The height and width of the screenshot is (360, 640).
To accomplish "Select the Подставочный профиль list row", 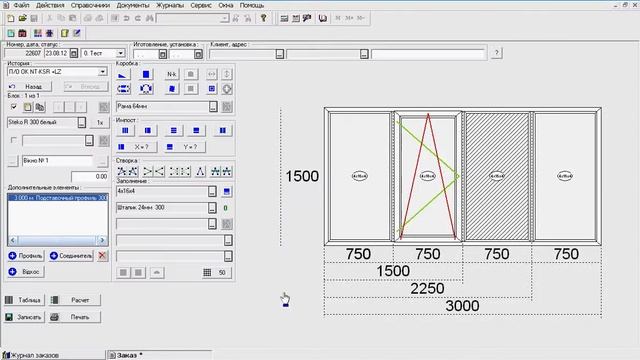I will [58, 198].
